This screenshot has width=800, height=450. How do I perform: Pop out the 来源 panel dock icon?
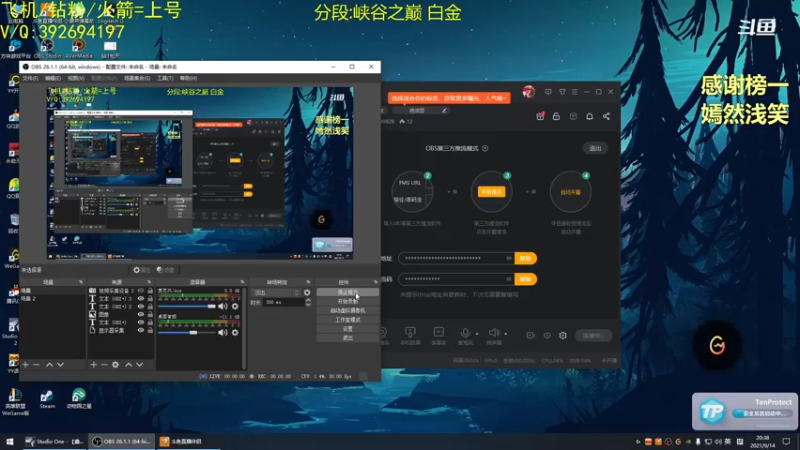pyautogui.click(x=149, y=282)
